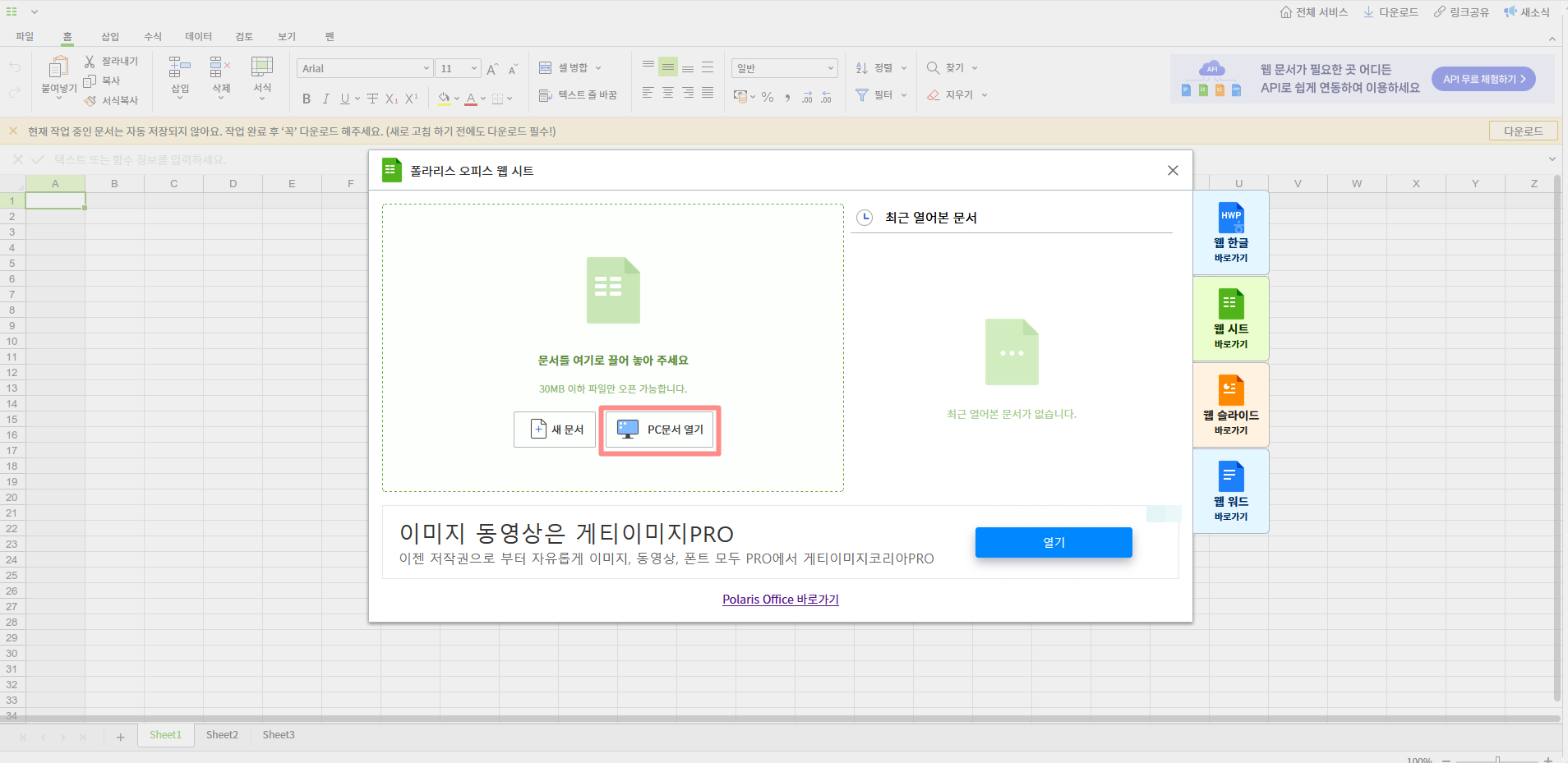Toggle Underline formatting
The height and width of the screenshot is (763, 1568).
point(345,99)
